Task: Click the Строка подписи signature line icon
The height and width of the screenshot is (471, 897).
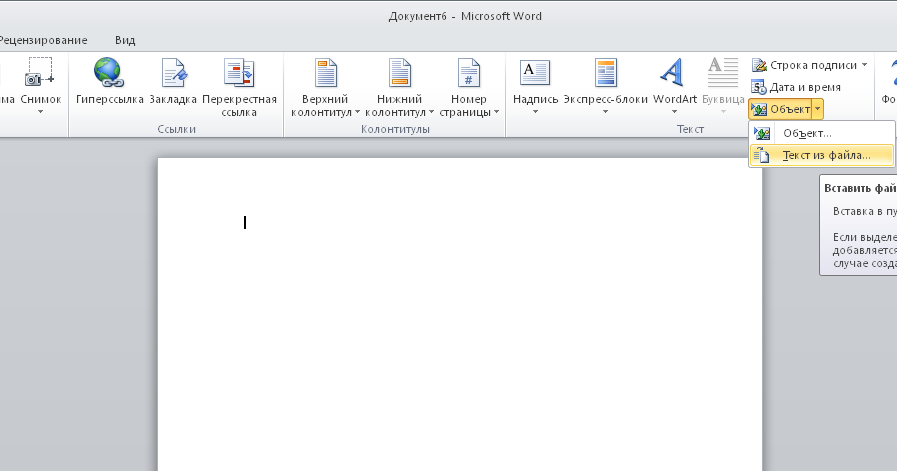Action: (759, 65)
